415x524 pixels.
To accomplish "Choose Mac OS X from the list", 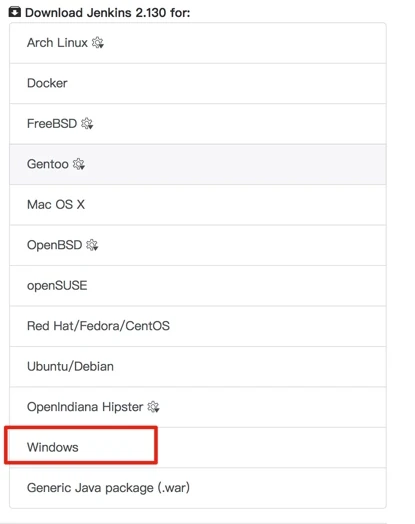I will (x=198, y=205).
